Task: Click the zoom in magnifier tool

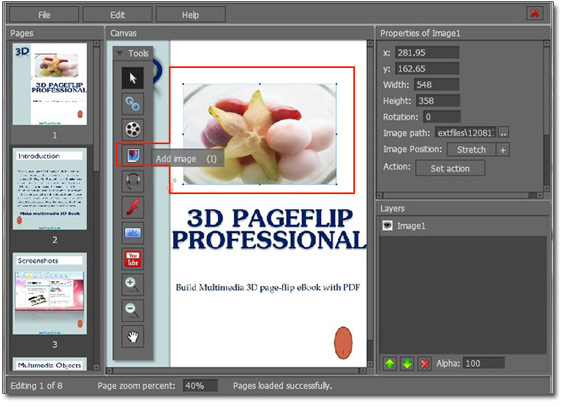Action: (133, 285)
